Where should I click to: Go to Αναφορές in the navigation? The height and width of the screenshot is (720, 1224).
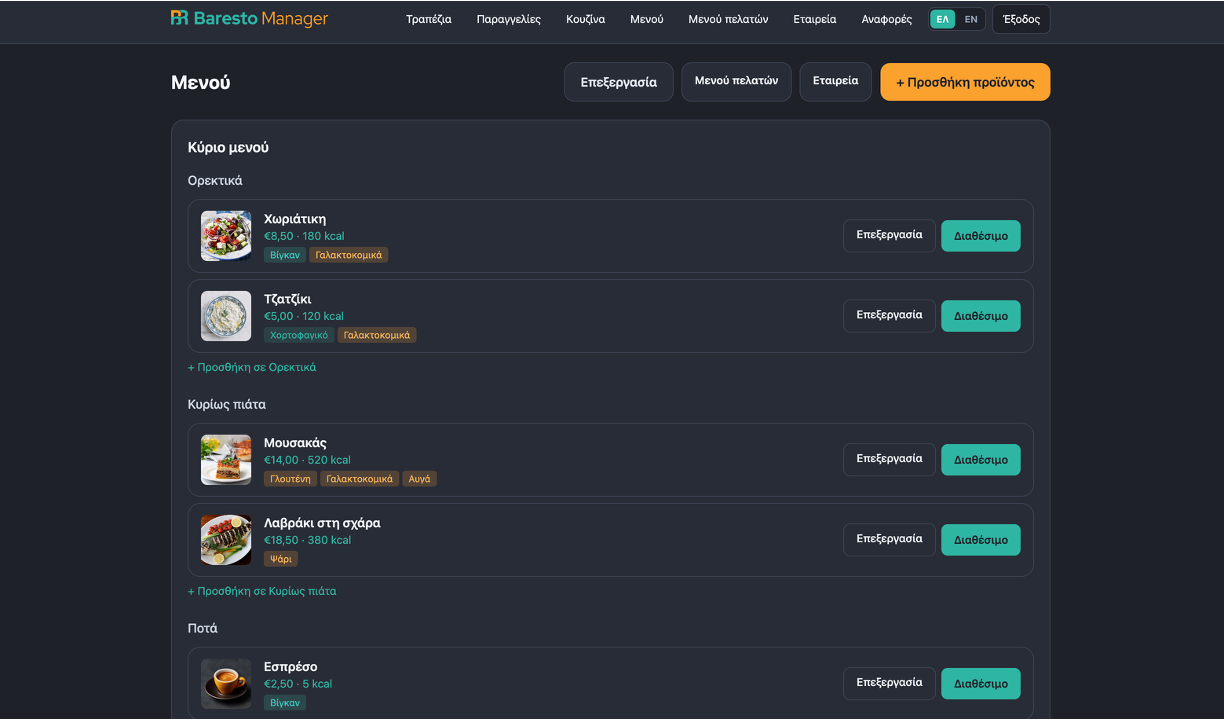[x=887, y=19]
